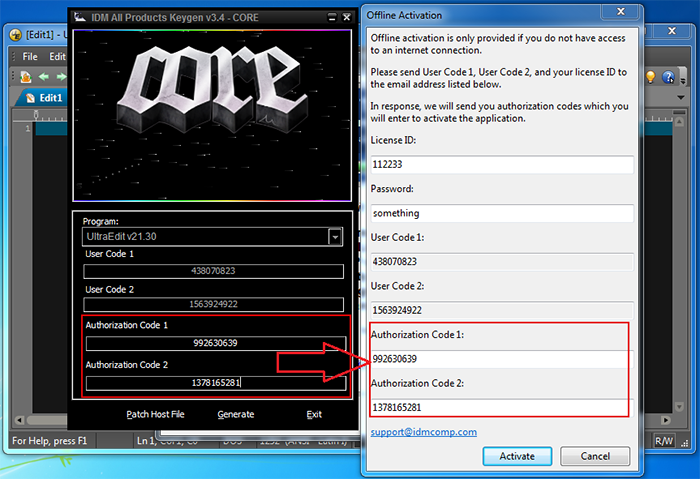Image resolution: width=700 pixels, height=479 pixels.
Task: Click the horizontal scrollbar right arrow in UltraEdit
Action: 666,420
